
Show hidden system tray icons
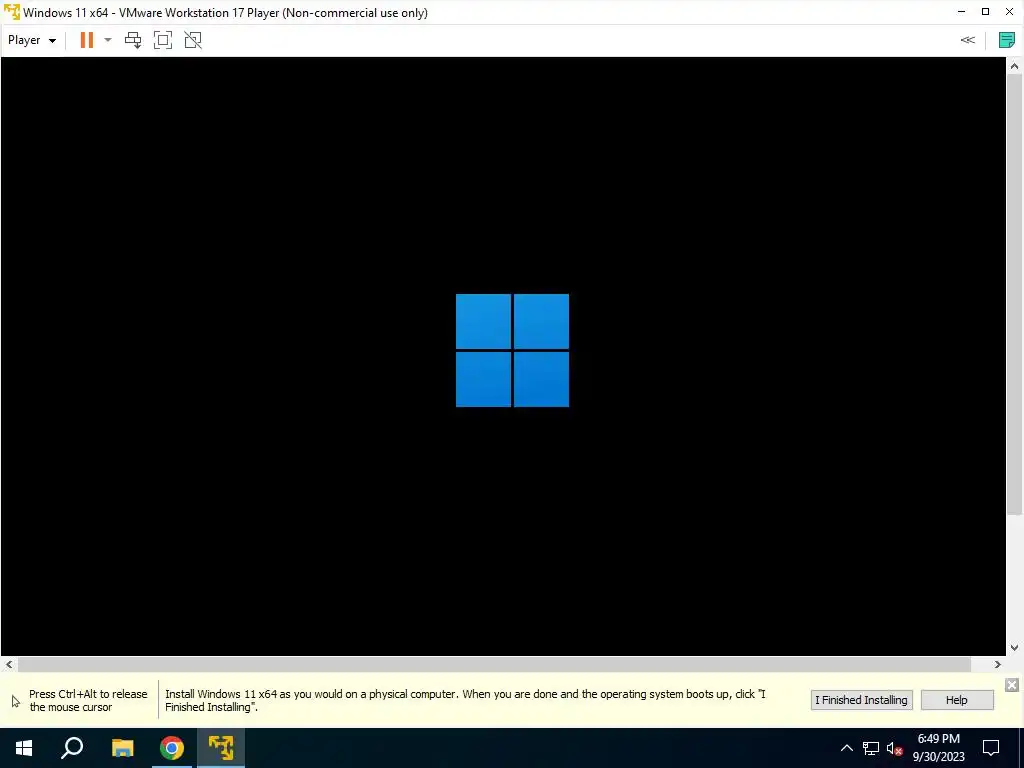click(x=846, y=748)
